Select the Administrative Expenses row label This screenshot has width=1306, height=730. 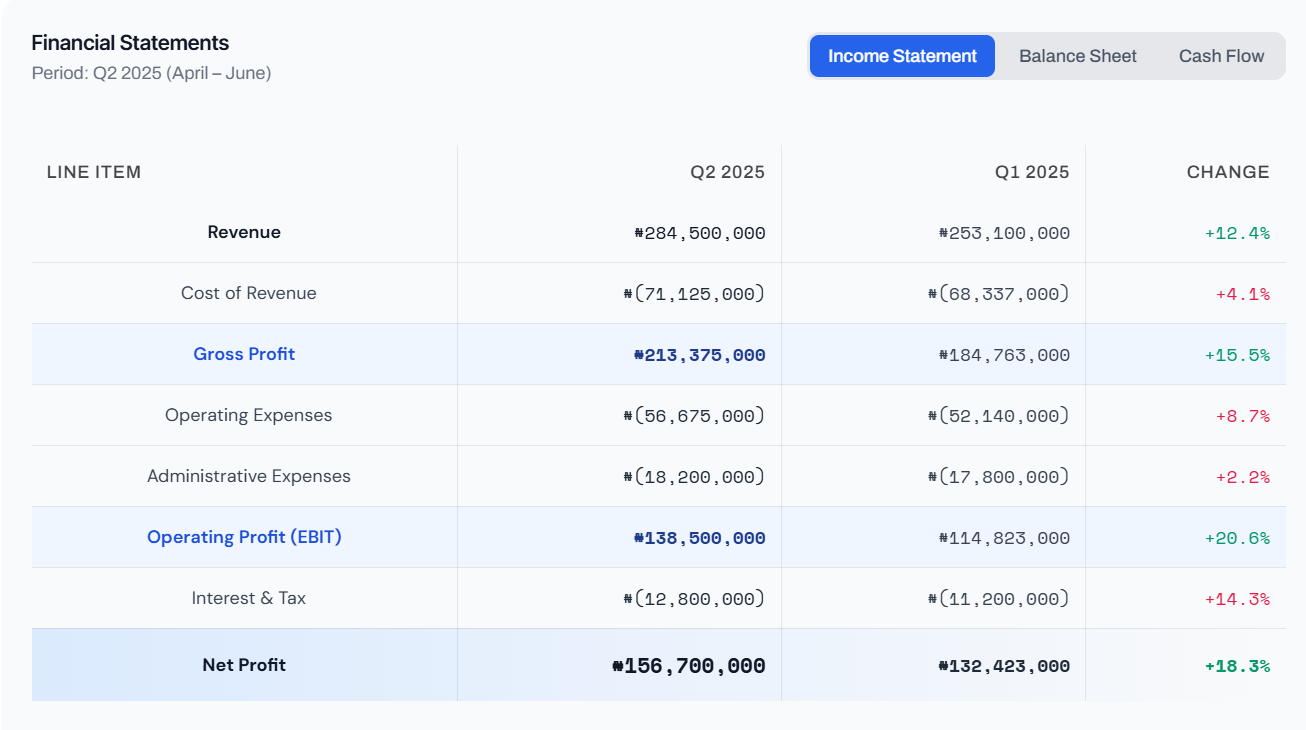pos(248,476)
